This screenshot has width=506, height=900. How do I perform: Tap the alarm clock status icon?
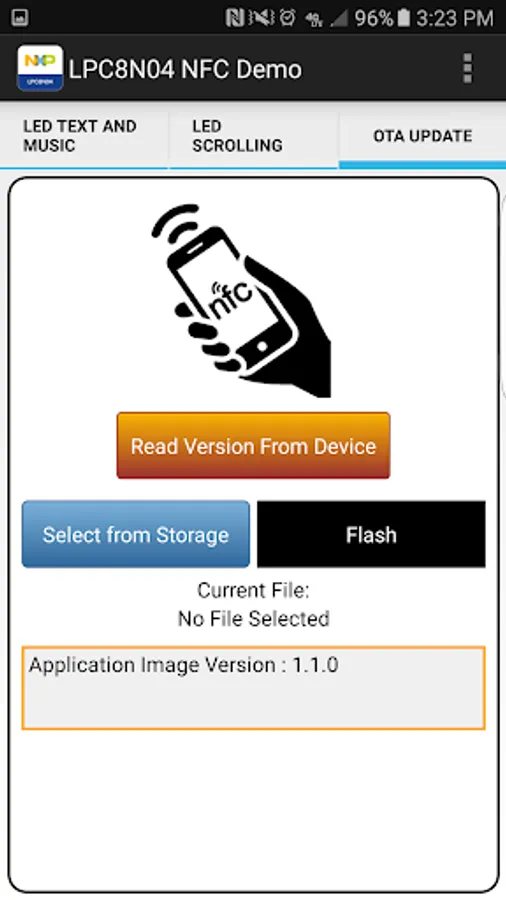(288, 18)
